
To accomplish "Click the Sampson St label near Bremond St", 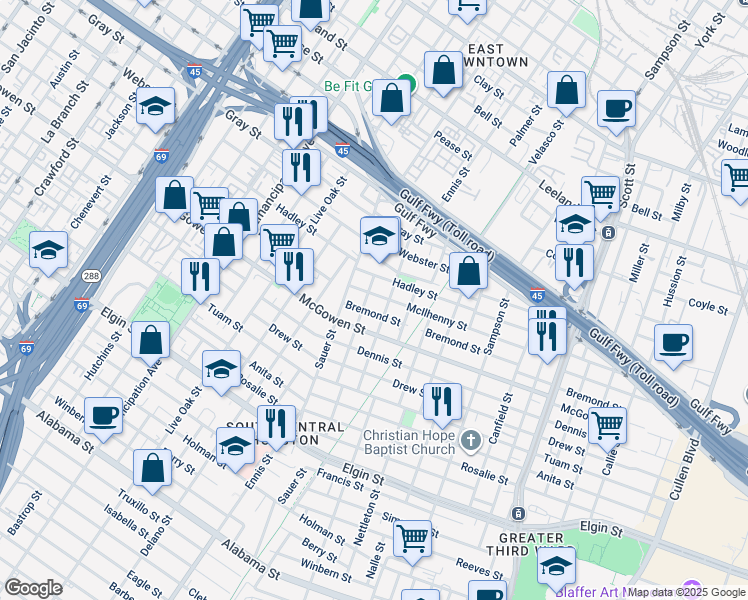I will (x=497, y=327).
